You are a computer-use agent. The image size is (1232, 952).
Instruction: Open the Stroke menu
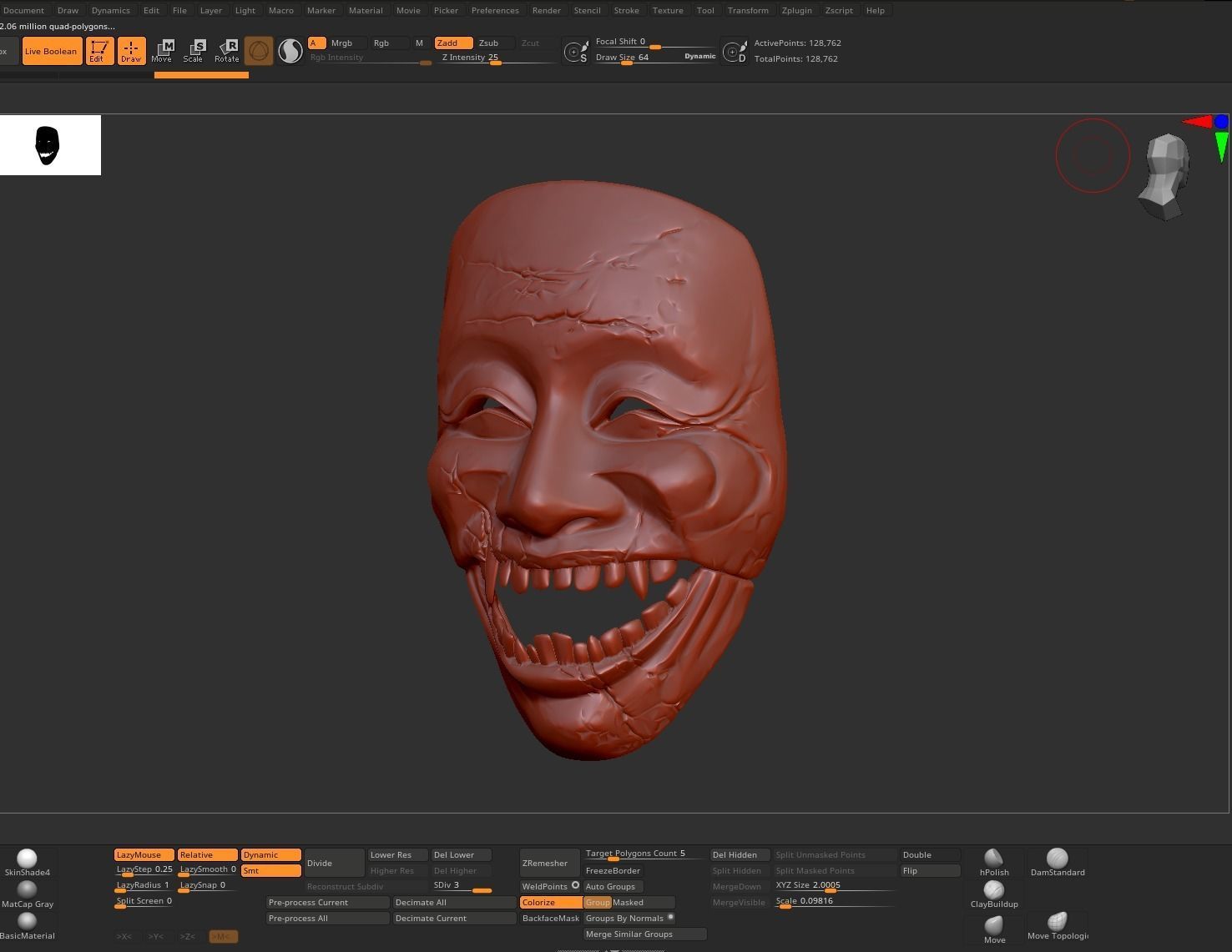click(x=626, y=10)
